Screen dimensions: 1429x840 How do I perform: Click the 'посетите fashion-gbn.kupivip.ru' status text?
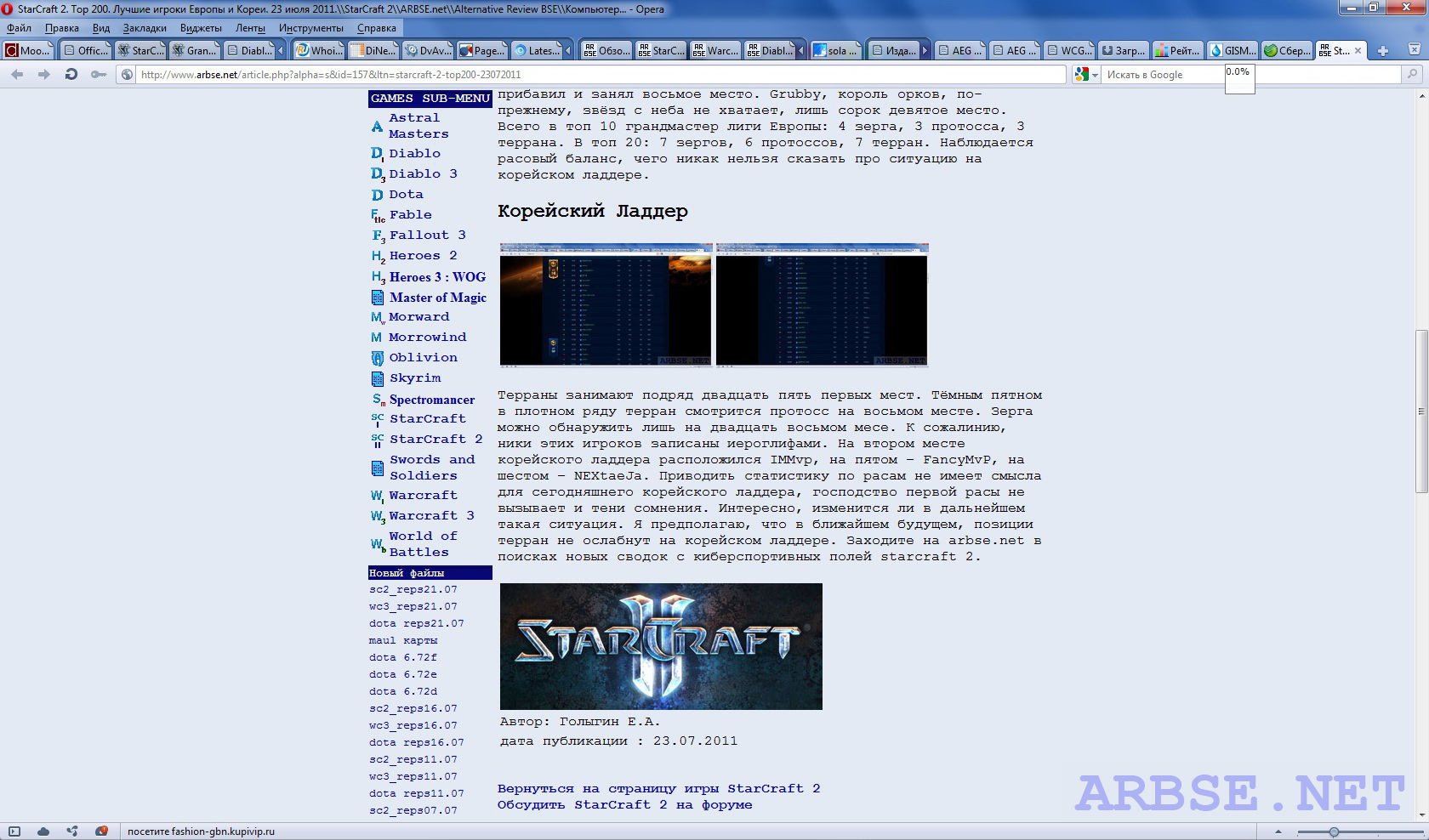click(x=201, y=831)
